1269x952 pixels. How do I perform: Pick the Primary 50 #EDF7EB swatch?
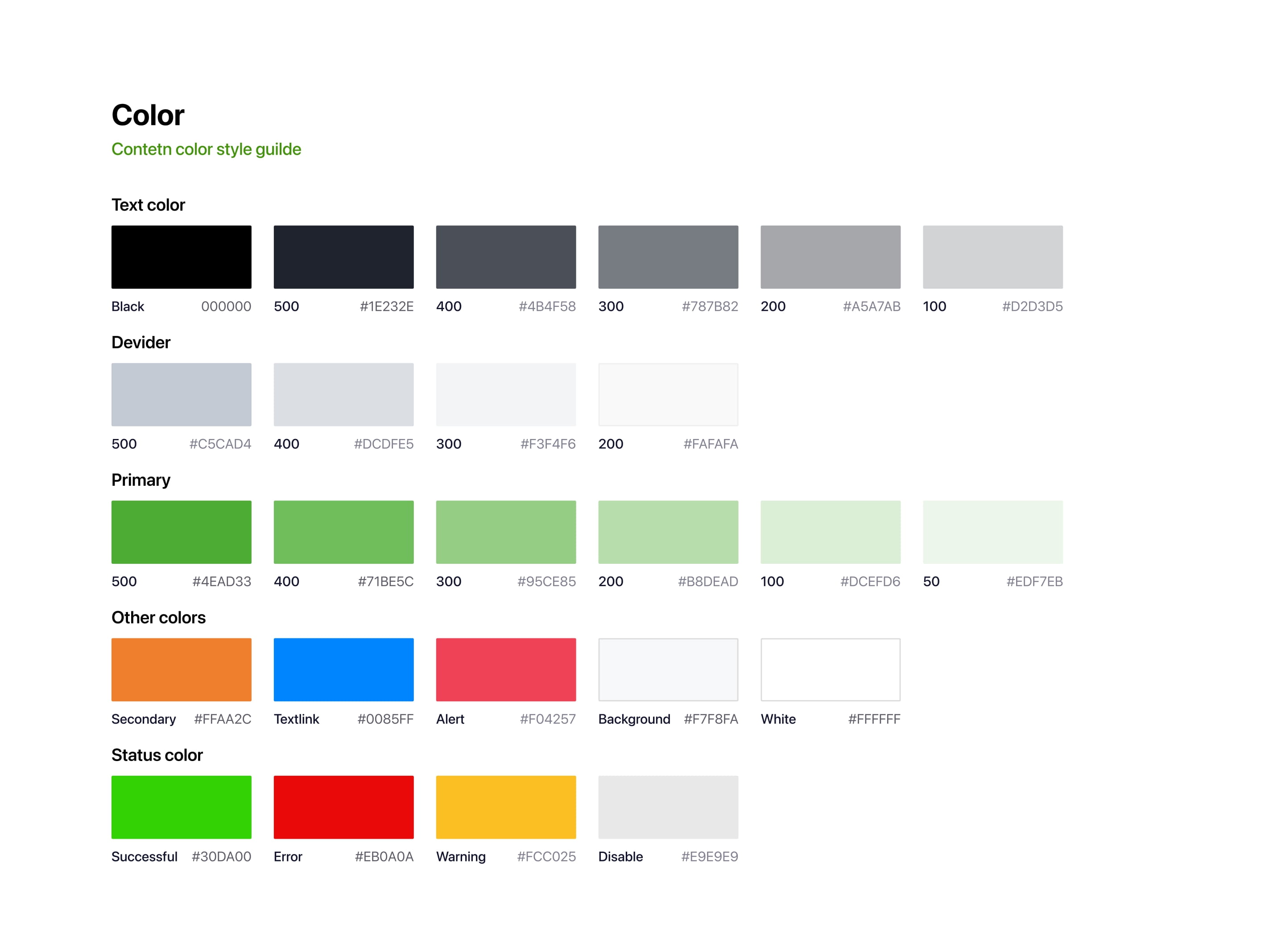click(x=993, y=532)
